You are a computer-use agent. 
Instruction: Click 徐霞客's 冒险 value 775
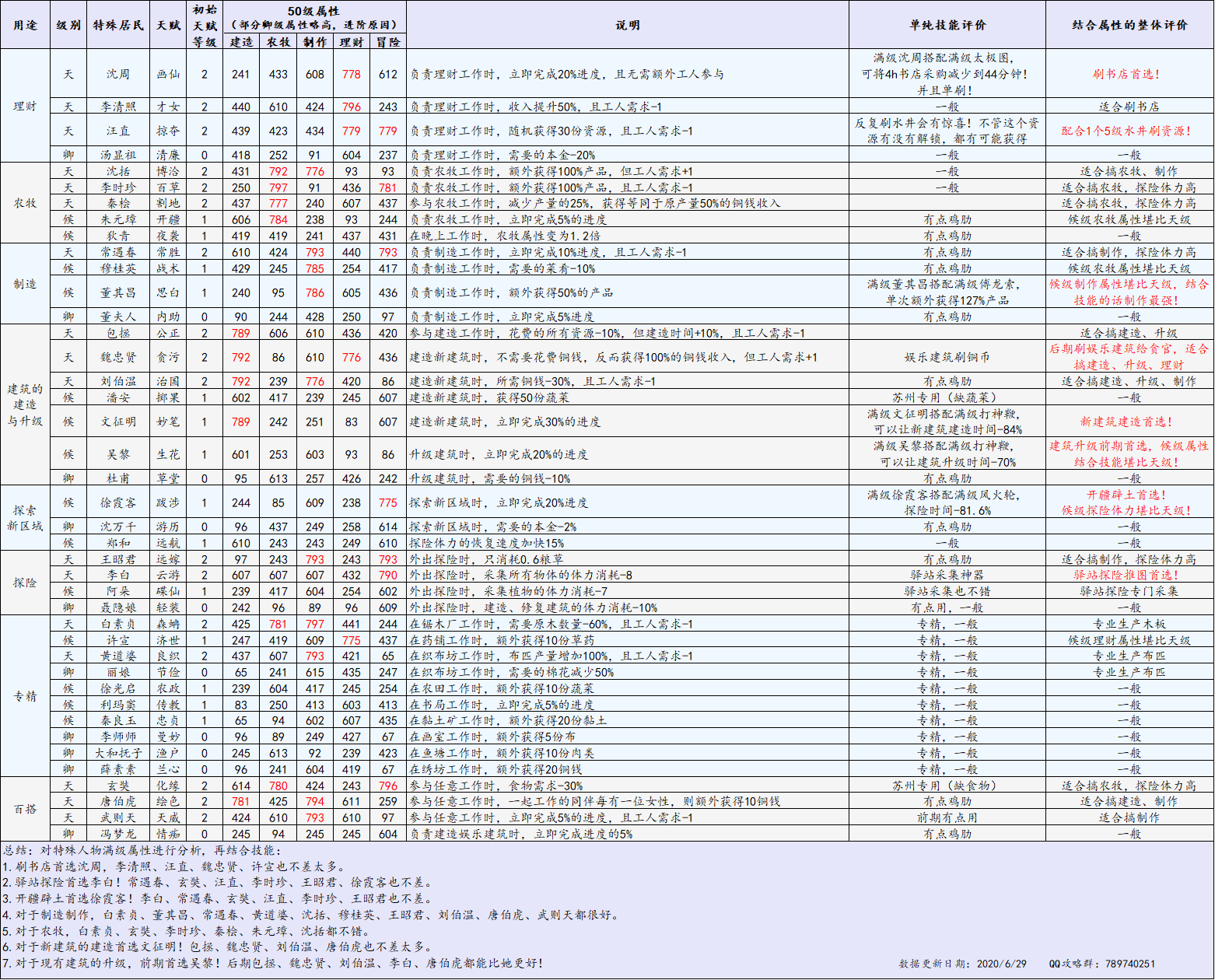[388, 502]
